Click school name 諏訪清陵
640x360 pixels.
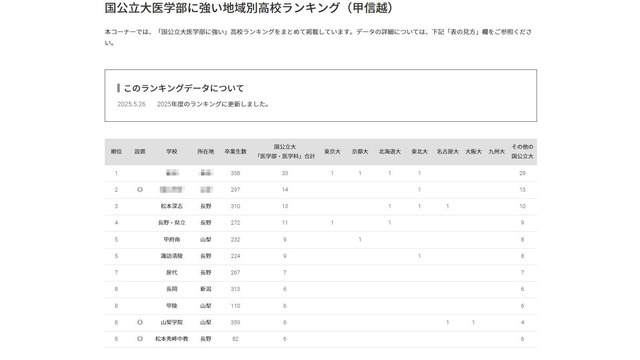pos(172,256)
